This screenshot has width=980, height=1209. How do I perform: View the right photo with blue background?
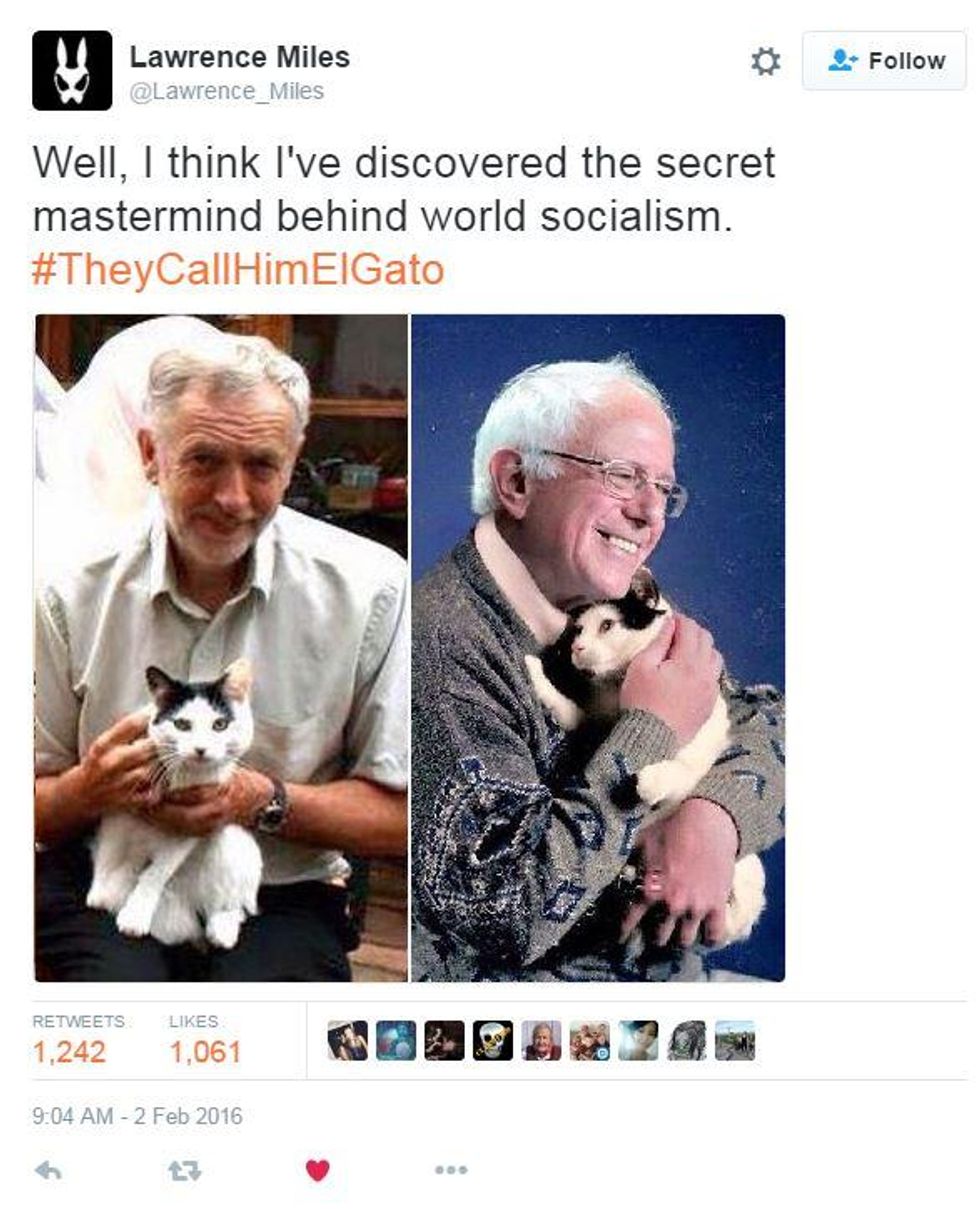[598, 648]
